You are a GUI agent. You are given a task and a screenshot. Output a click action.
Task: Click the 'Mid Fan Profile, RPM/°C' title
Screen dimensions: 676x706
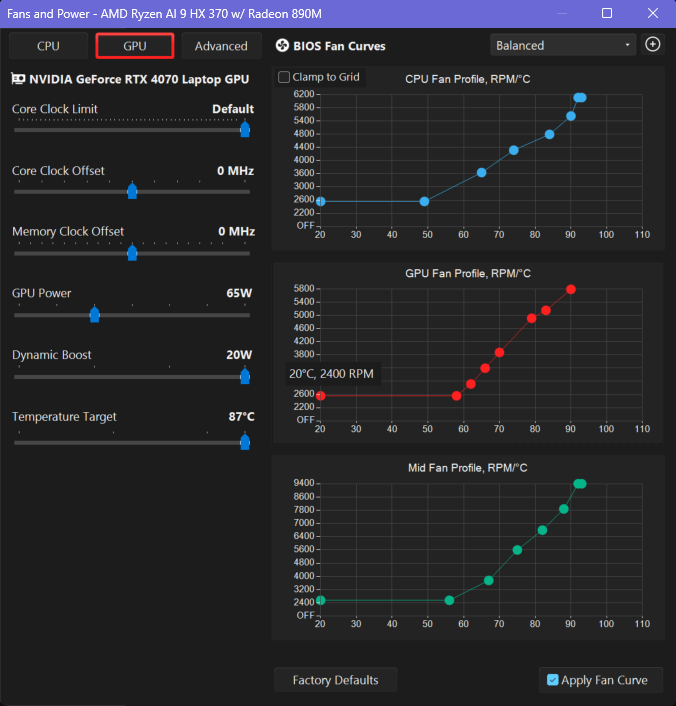tap(467, 468)
